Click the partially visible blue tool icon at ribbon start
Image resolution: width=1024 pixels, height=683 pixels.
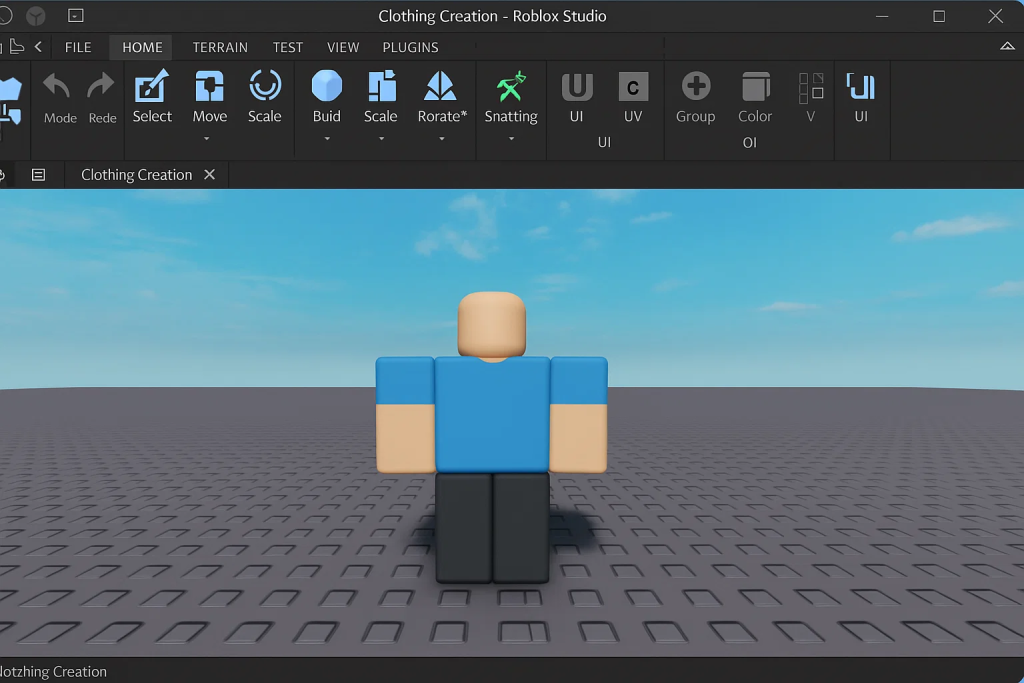(x=10, y=101)
